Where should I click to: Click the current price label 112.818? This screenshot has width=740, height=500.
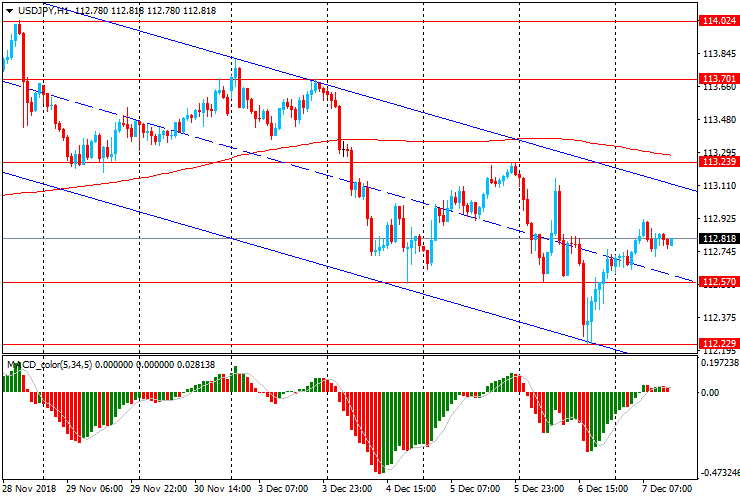[x=719, y=239]
